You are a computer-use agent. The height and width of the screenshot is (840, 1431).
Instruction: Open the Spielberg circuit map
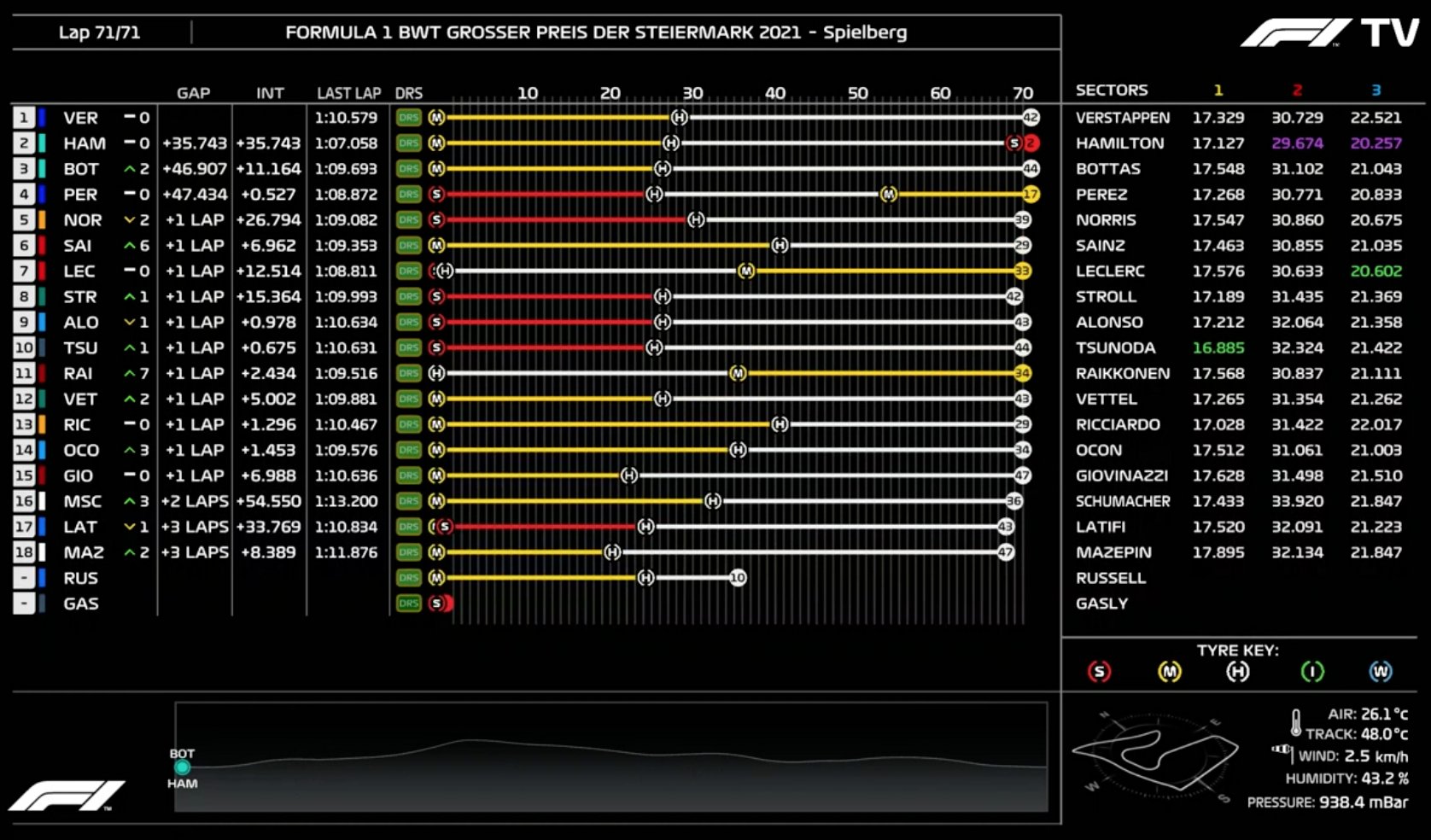click(x=1154, y=755)
